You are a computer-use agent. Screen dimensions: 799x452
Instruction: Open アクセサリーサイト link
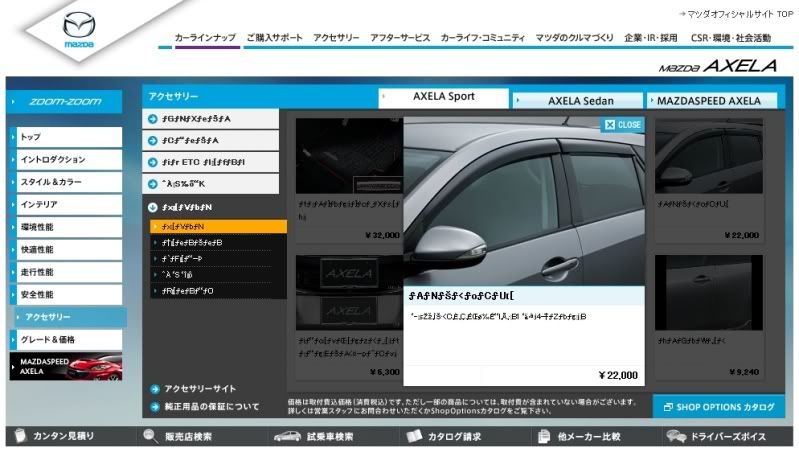click(200, 389)
